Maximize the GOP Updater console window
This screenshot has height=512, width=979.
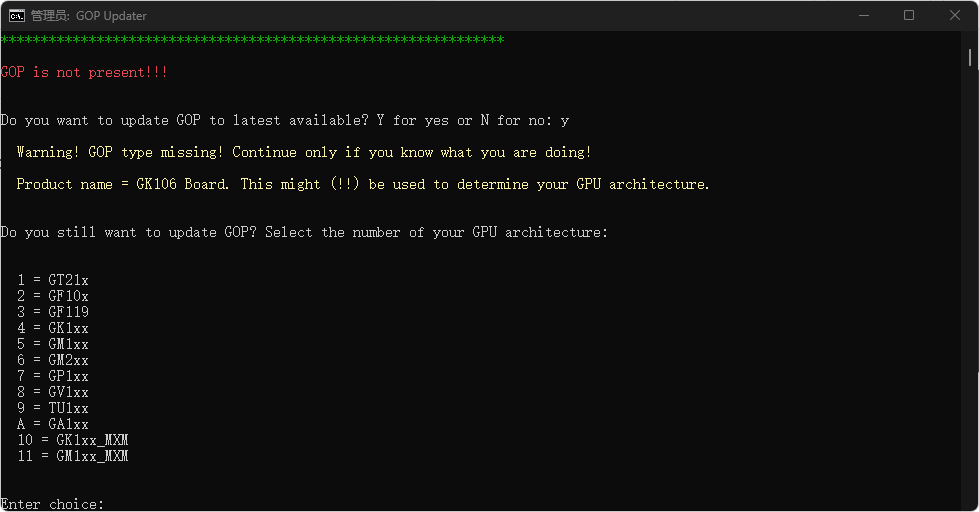tap(909, 15)
